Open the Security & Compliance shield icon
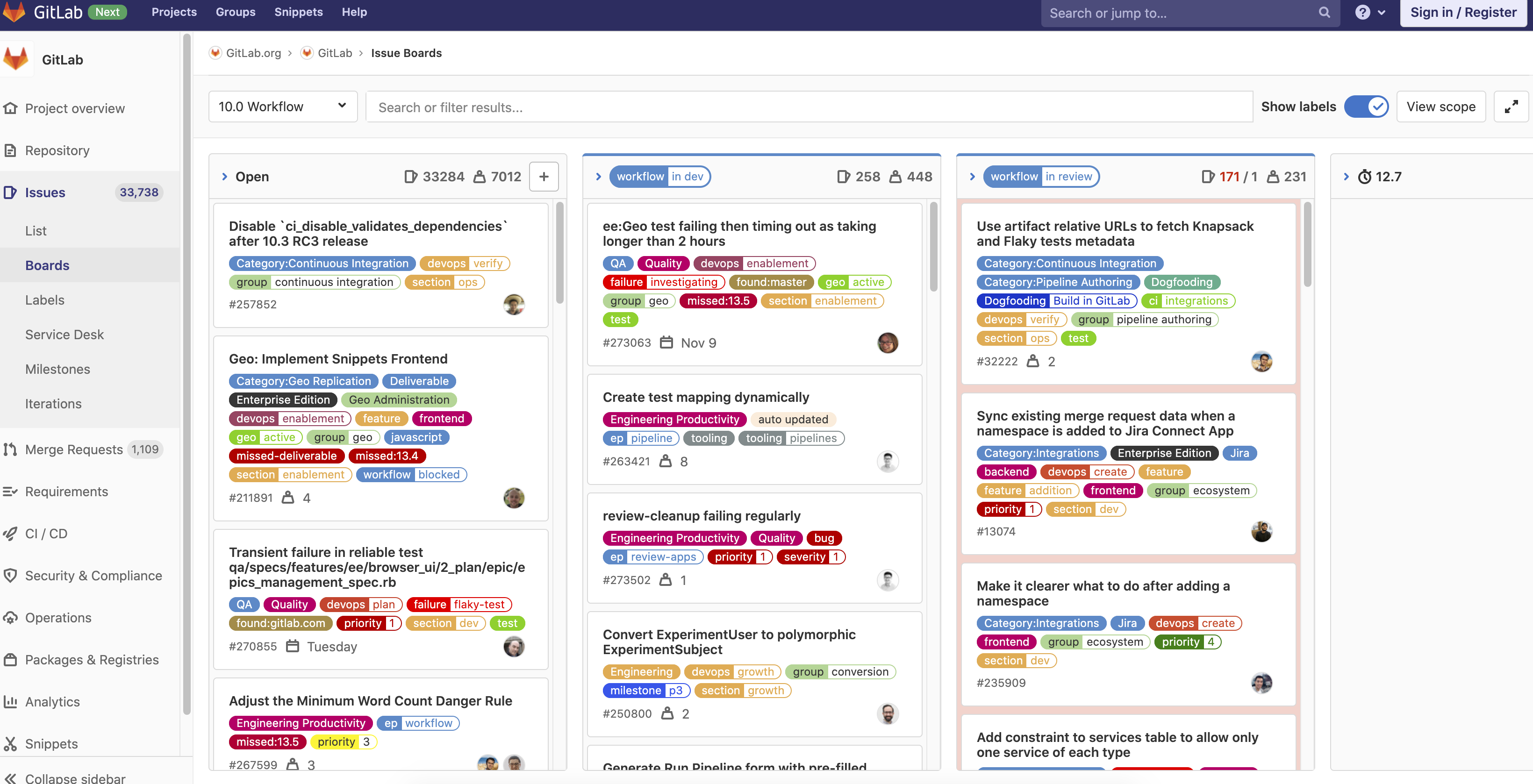 10,575
